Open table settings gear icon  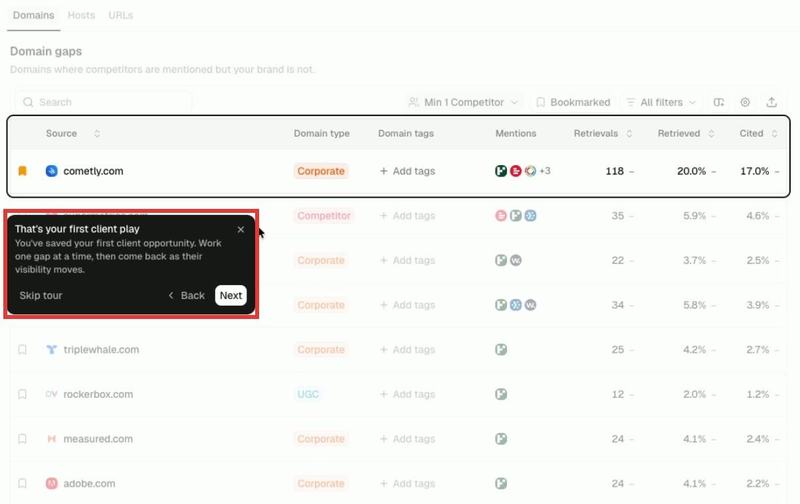(745, 102)
